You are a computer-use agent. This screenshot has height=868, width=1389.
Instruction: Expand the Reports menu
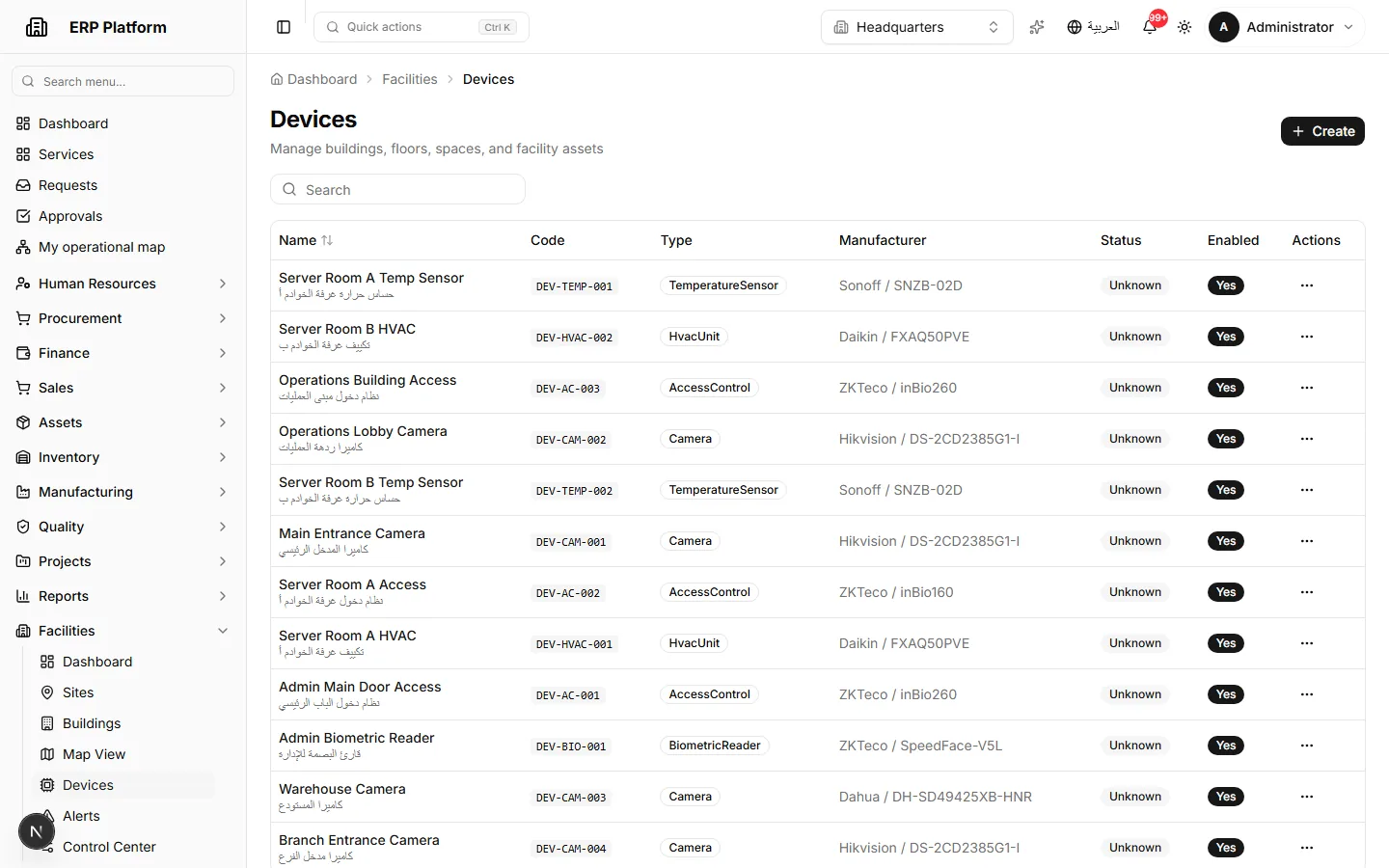pyautogui.click(x=123, y=596)
